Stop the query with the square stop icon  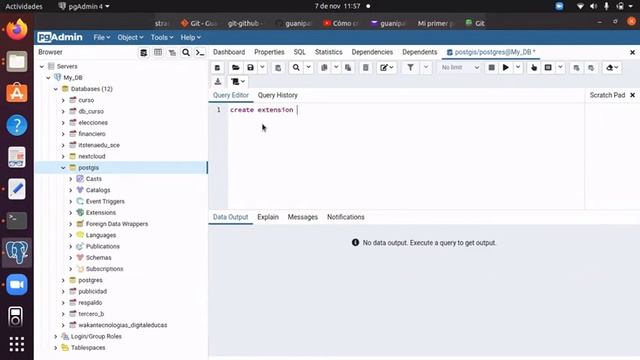pos(492,68)
